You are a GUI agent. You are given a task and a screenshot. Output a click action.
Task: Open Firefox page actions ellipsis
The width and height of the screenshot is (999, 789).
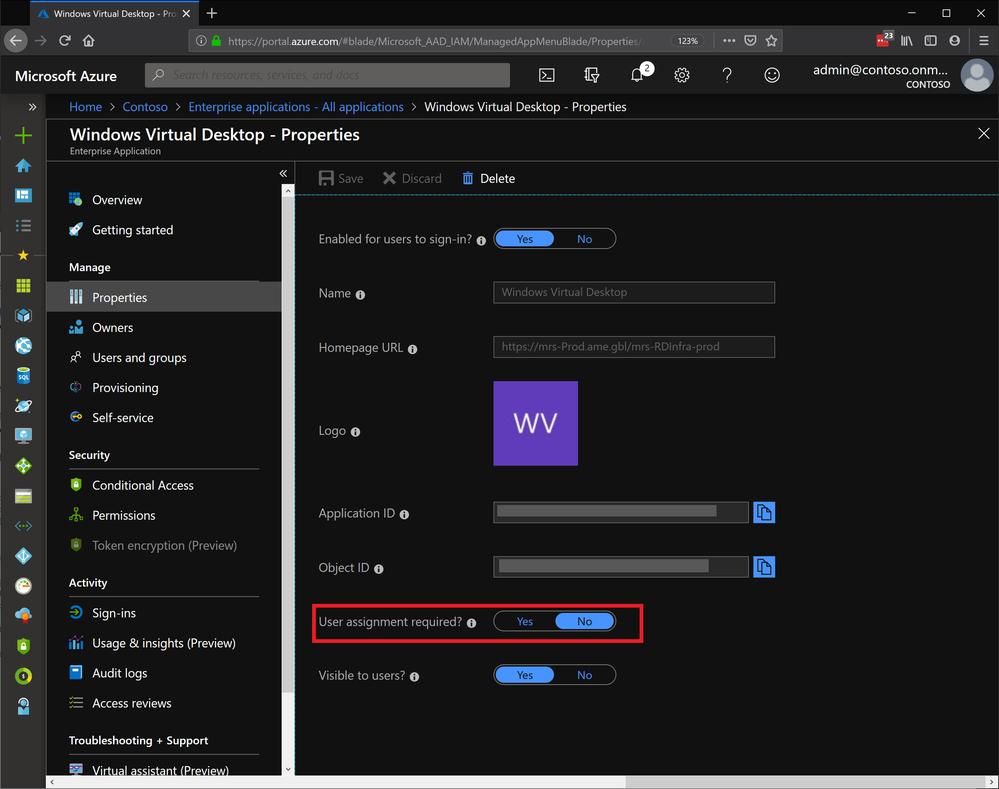(x=729, y=41)
